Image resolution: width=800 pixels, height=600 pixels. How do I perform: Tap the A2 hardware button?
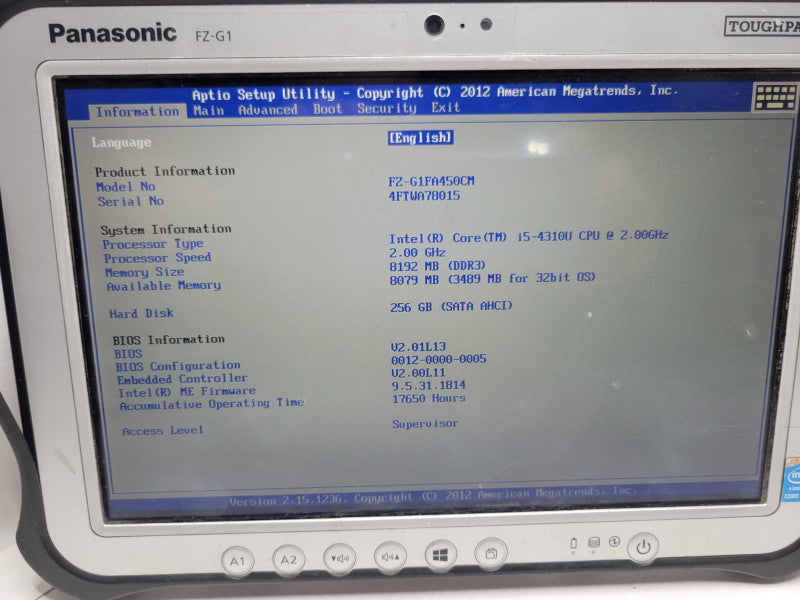point(288,560)
